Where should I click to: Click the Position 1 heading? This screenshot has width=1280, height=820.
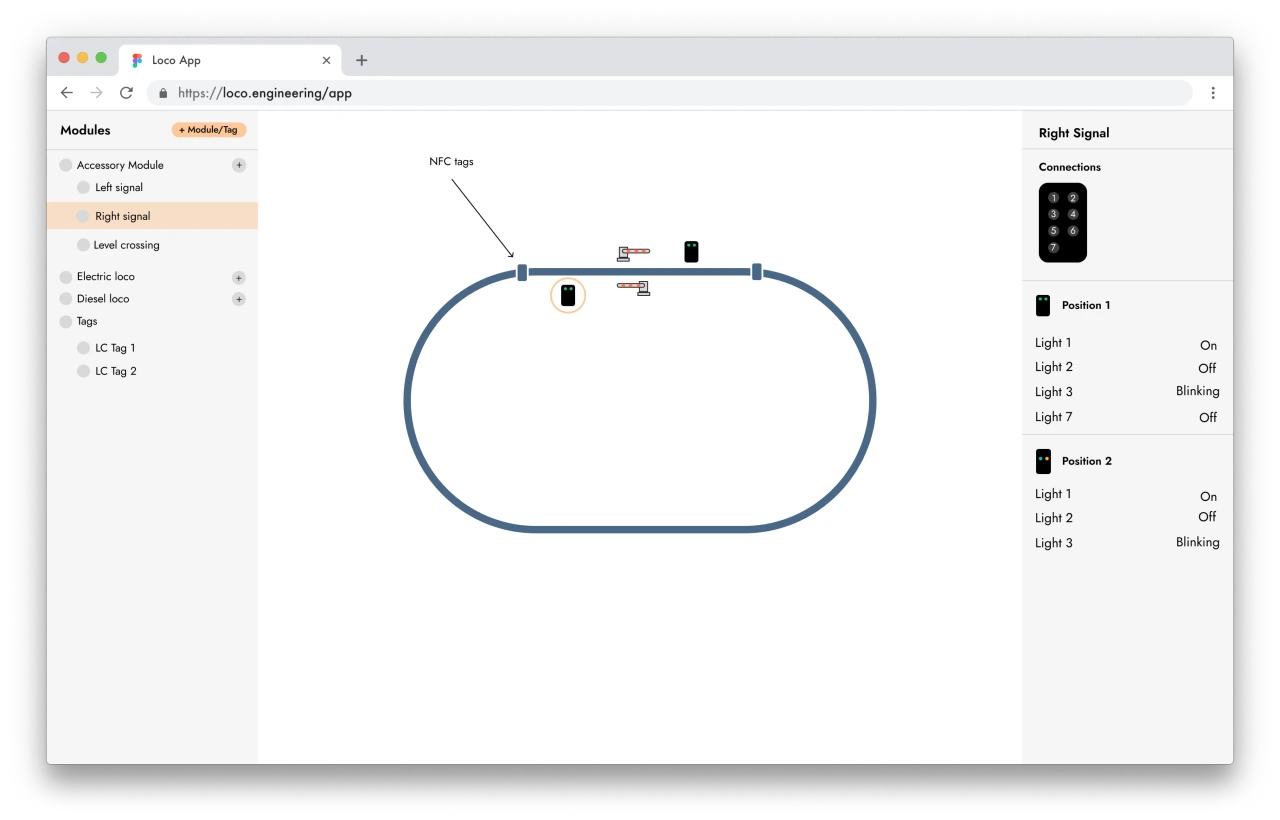tap(1086, 305)
